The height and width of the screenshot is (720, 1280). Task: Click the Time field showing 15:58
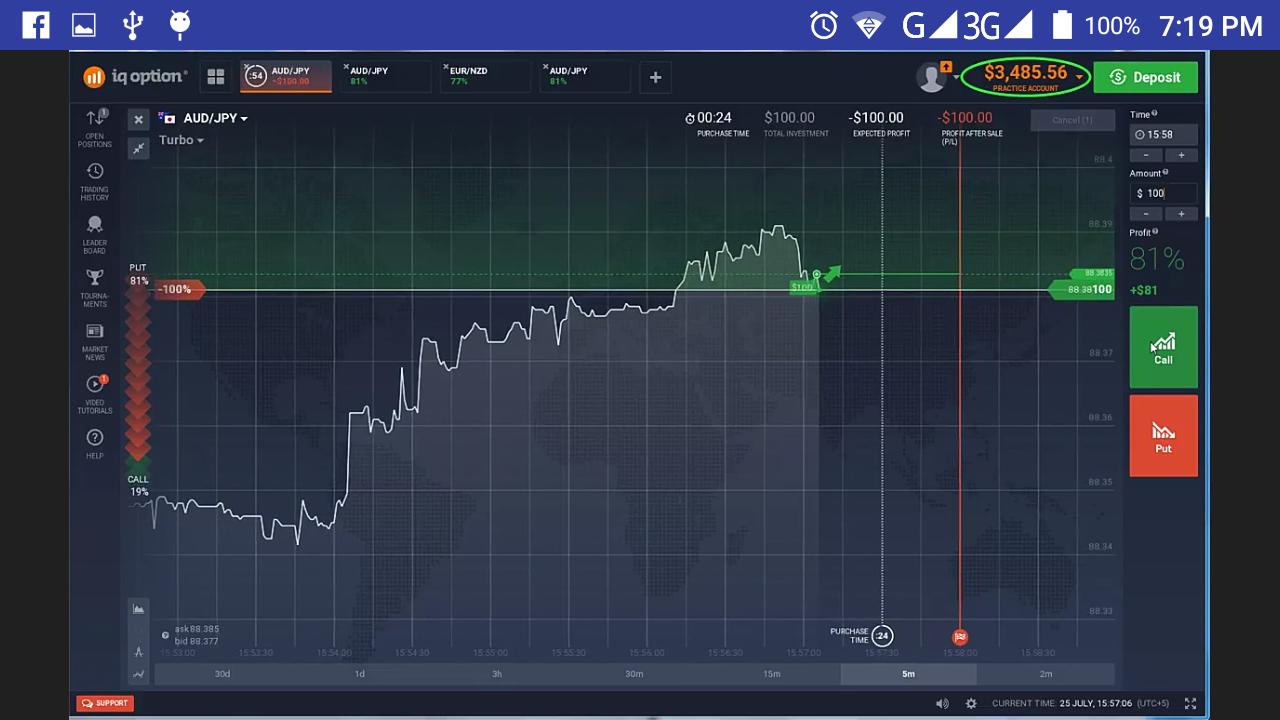click(1163, 135)
